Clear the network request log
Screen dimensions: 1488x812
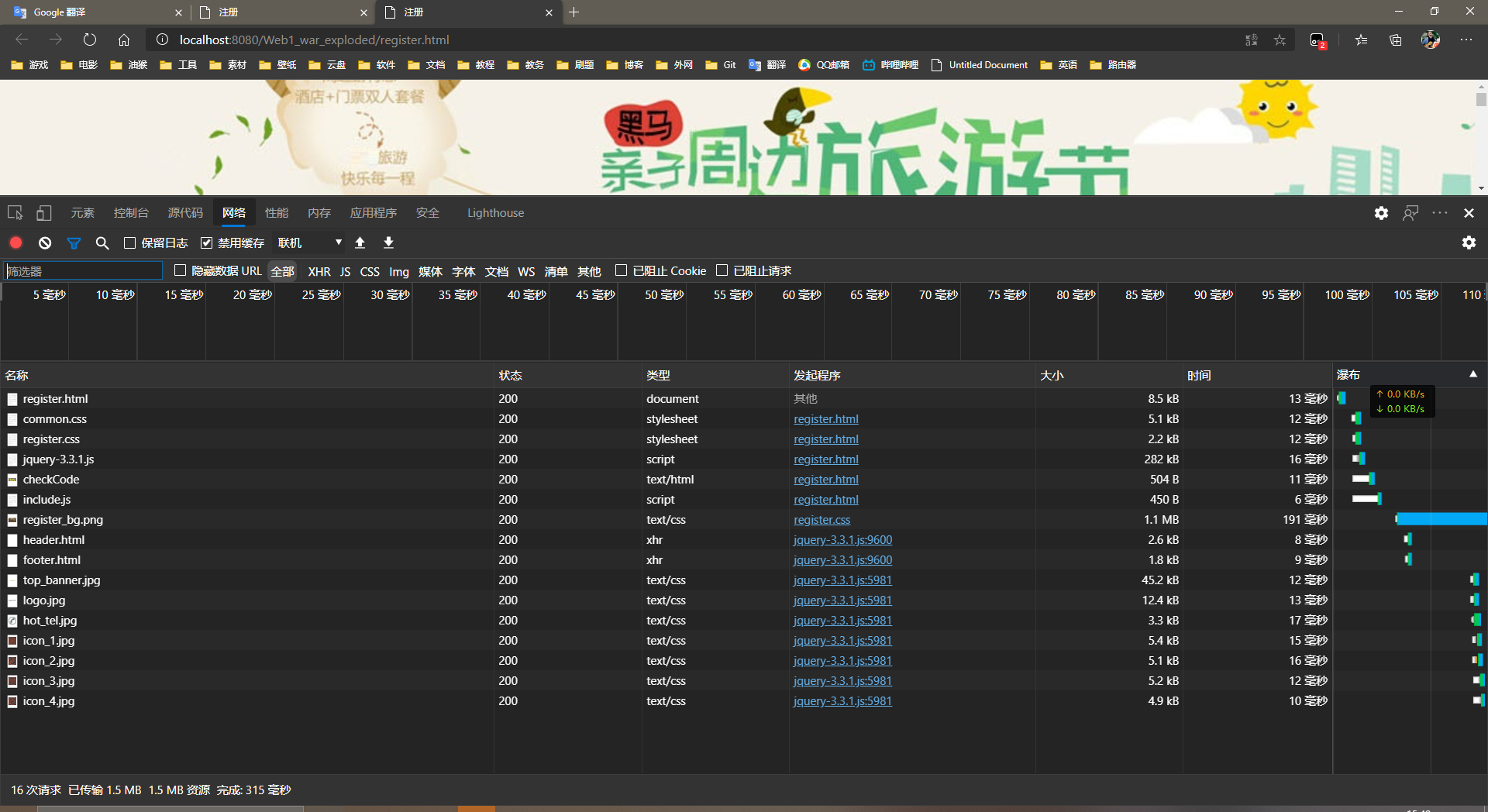(x=44, y=243)
